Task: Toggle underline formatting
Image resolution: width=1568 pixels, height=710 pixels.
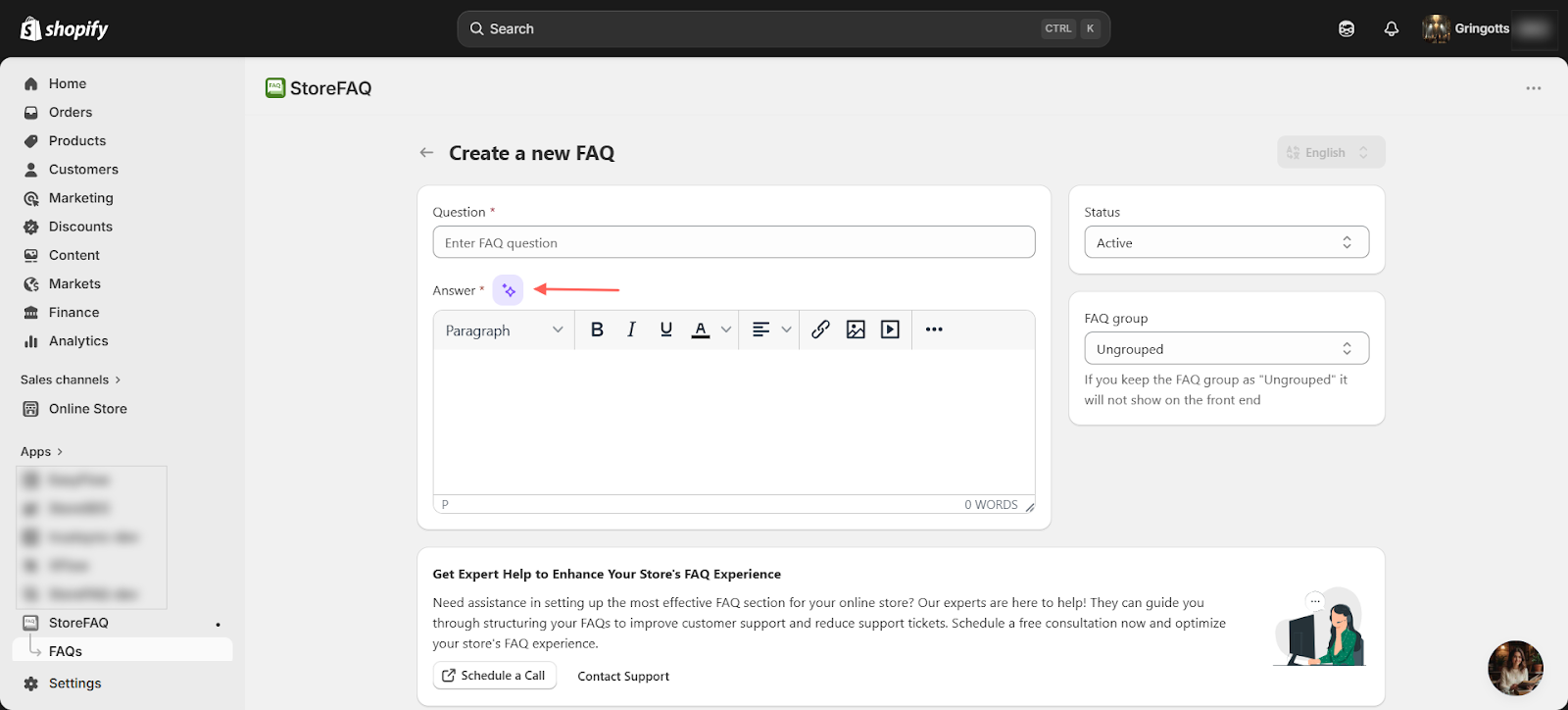Action: [666, 330]
